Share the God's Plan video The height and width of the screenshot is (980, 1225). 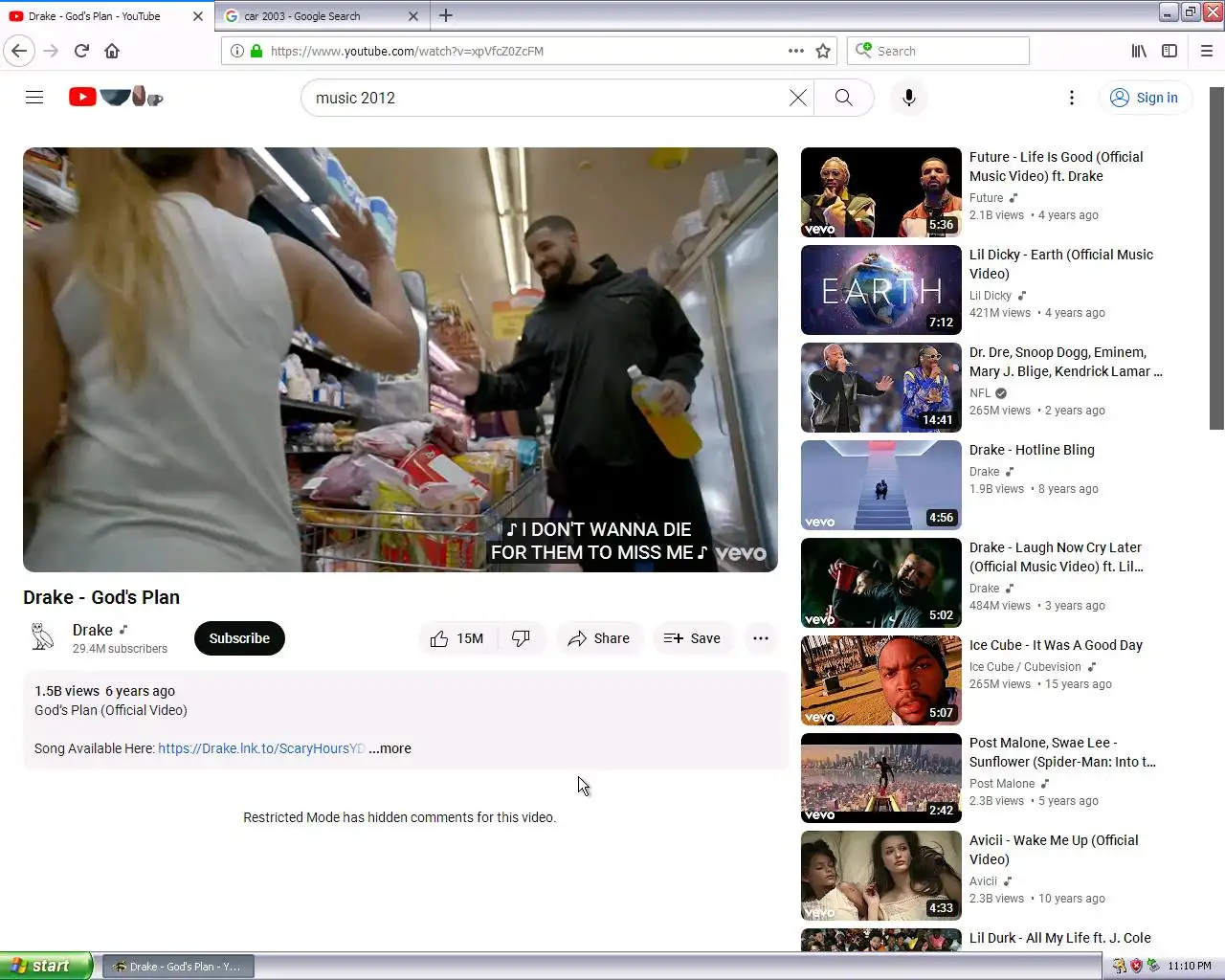(598, 638)
